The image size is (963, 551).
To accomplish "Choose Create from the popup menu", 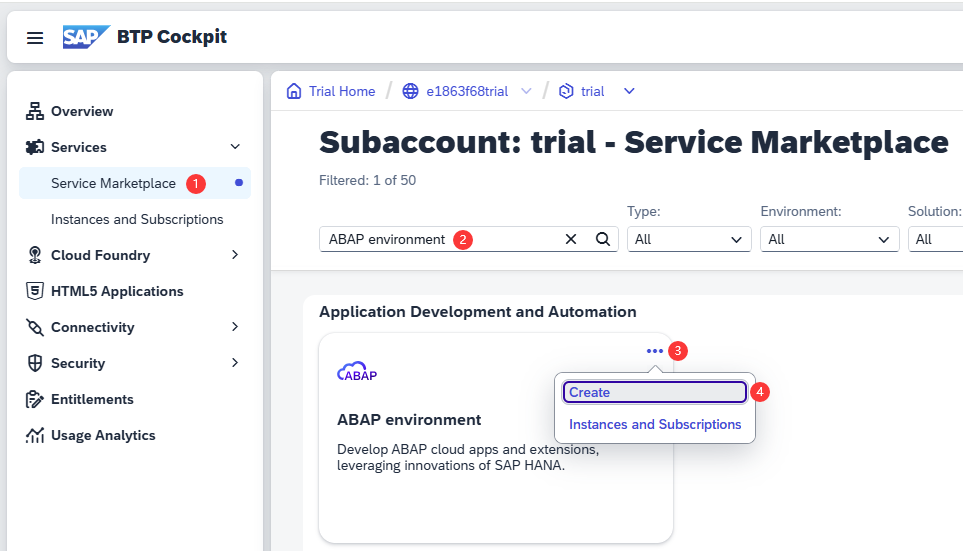I will [x=655, y=393].
